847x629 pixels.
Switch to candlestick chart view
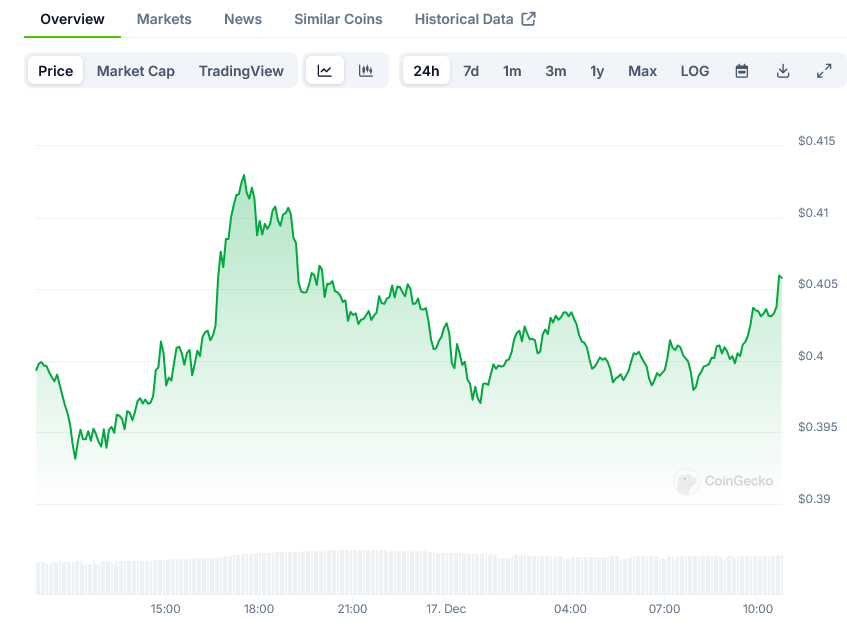[x=366, y=71]
